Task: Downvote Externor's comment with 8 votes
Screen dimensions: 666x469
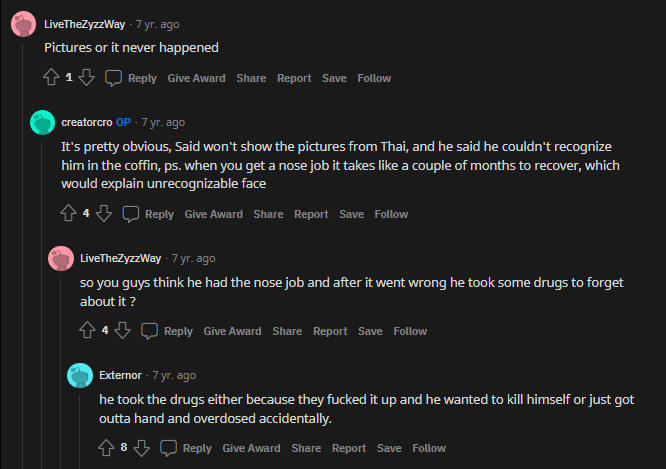Action: click(x=141, y=448)
